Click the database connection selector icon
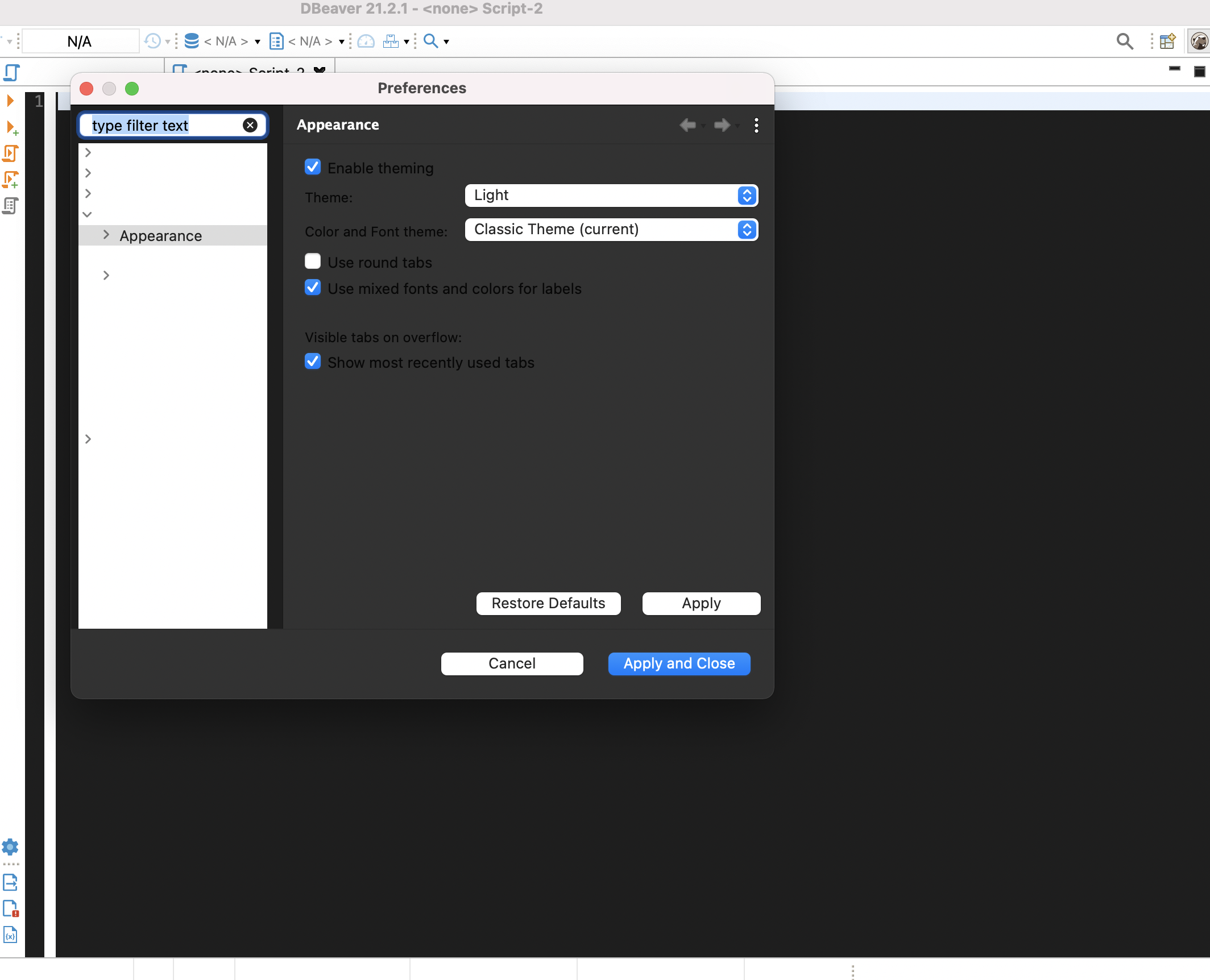 coord(192,40)
